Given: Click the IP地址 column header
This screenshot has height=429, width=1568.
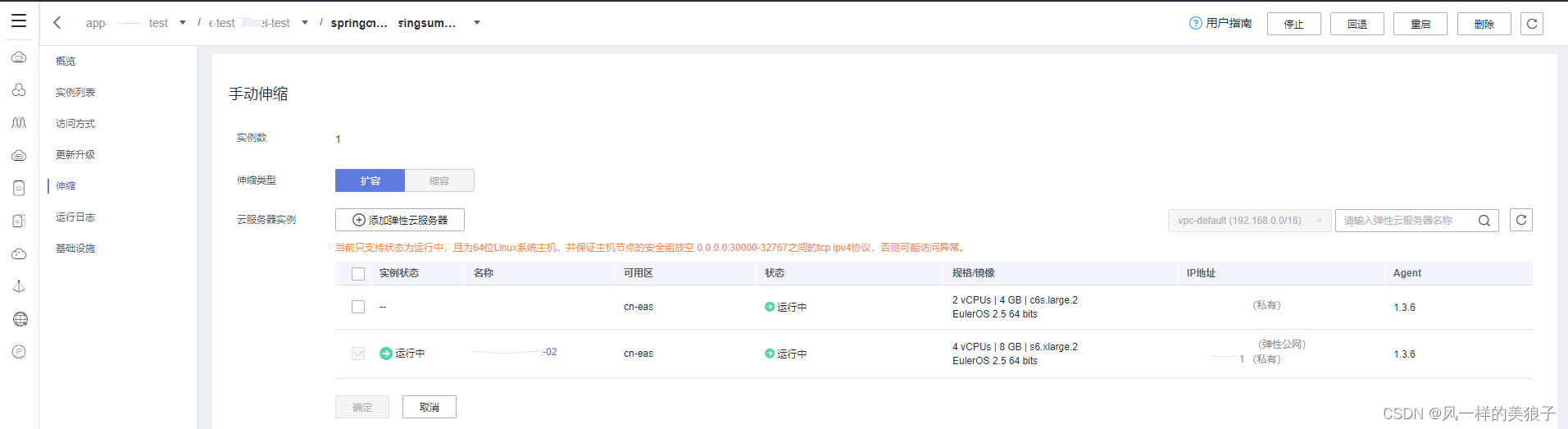Looking at the screenshot, I should point(1202,273).
